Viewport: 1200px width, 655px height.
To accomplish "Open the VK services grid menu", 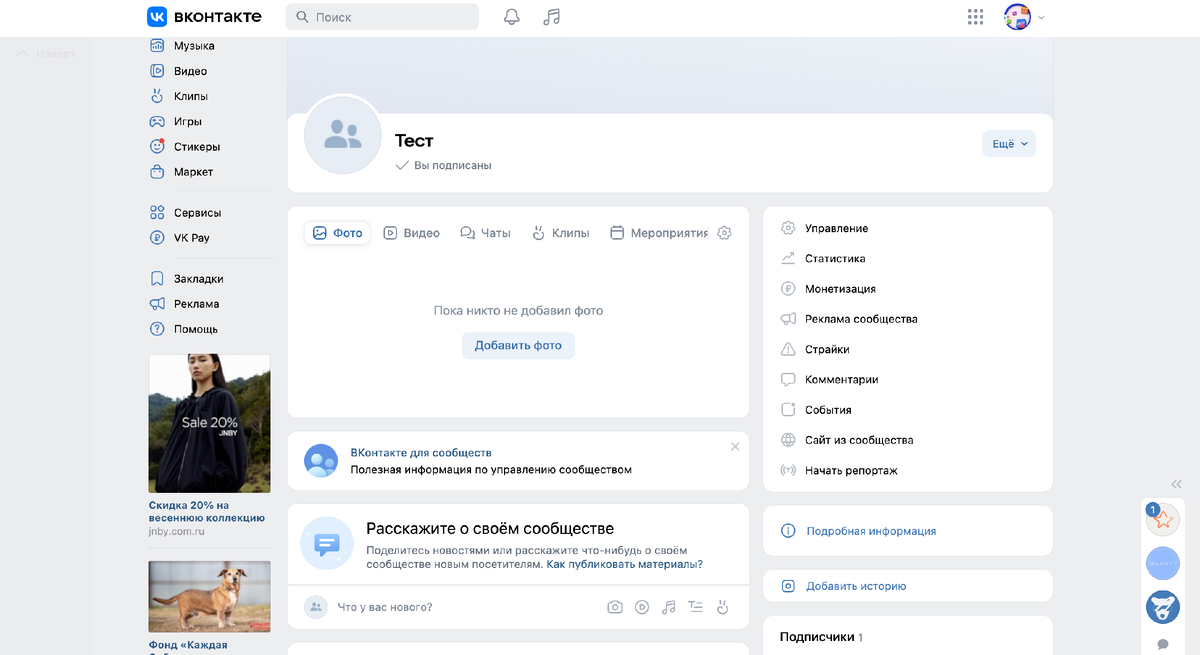I will [975, 16].
